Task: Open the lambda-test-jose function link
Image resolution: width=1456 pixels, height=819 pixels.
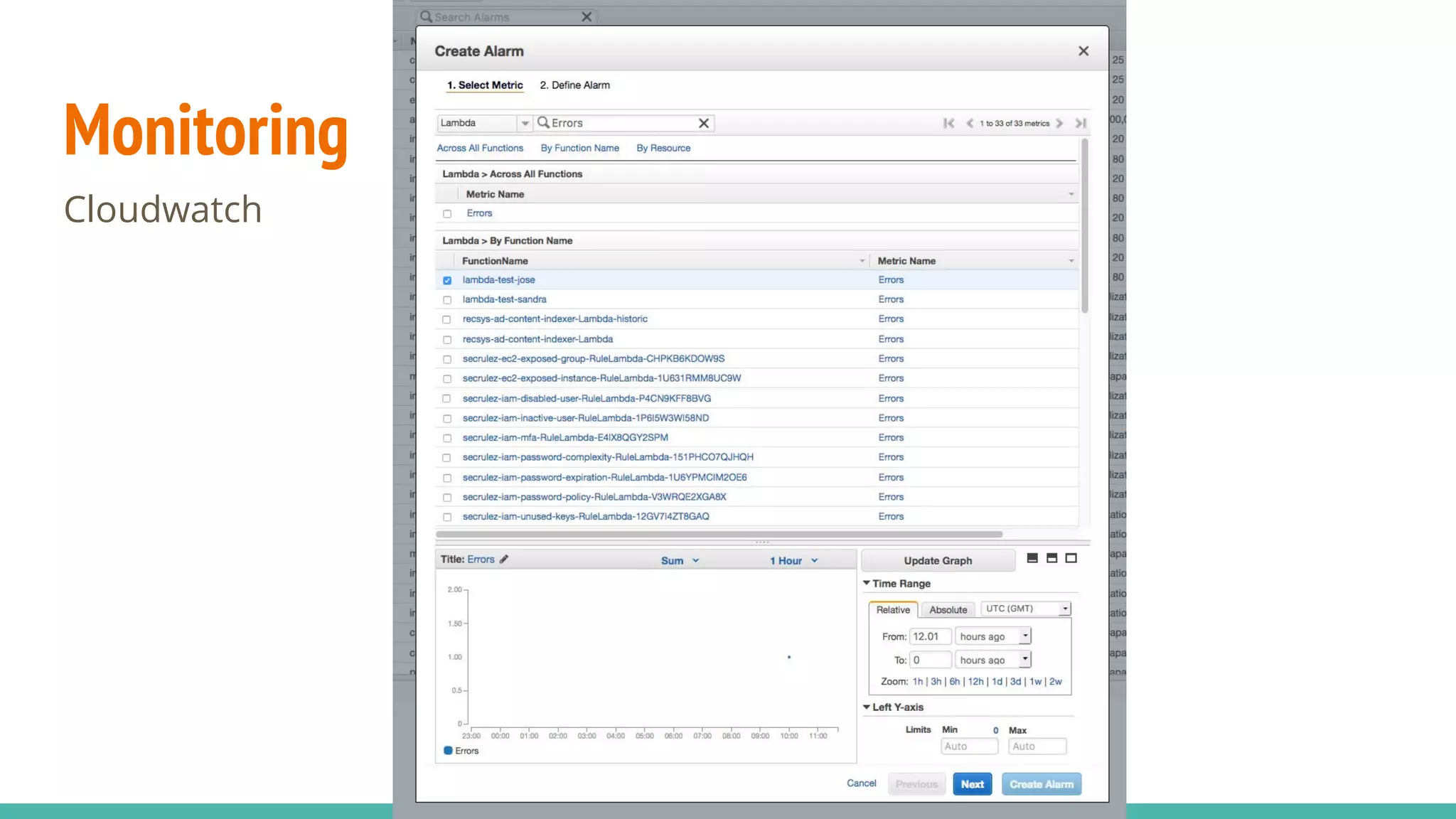Action: coord(498,280)
